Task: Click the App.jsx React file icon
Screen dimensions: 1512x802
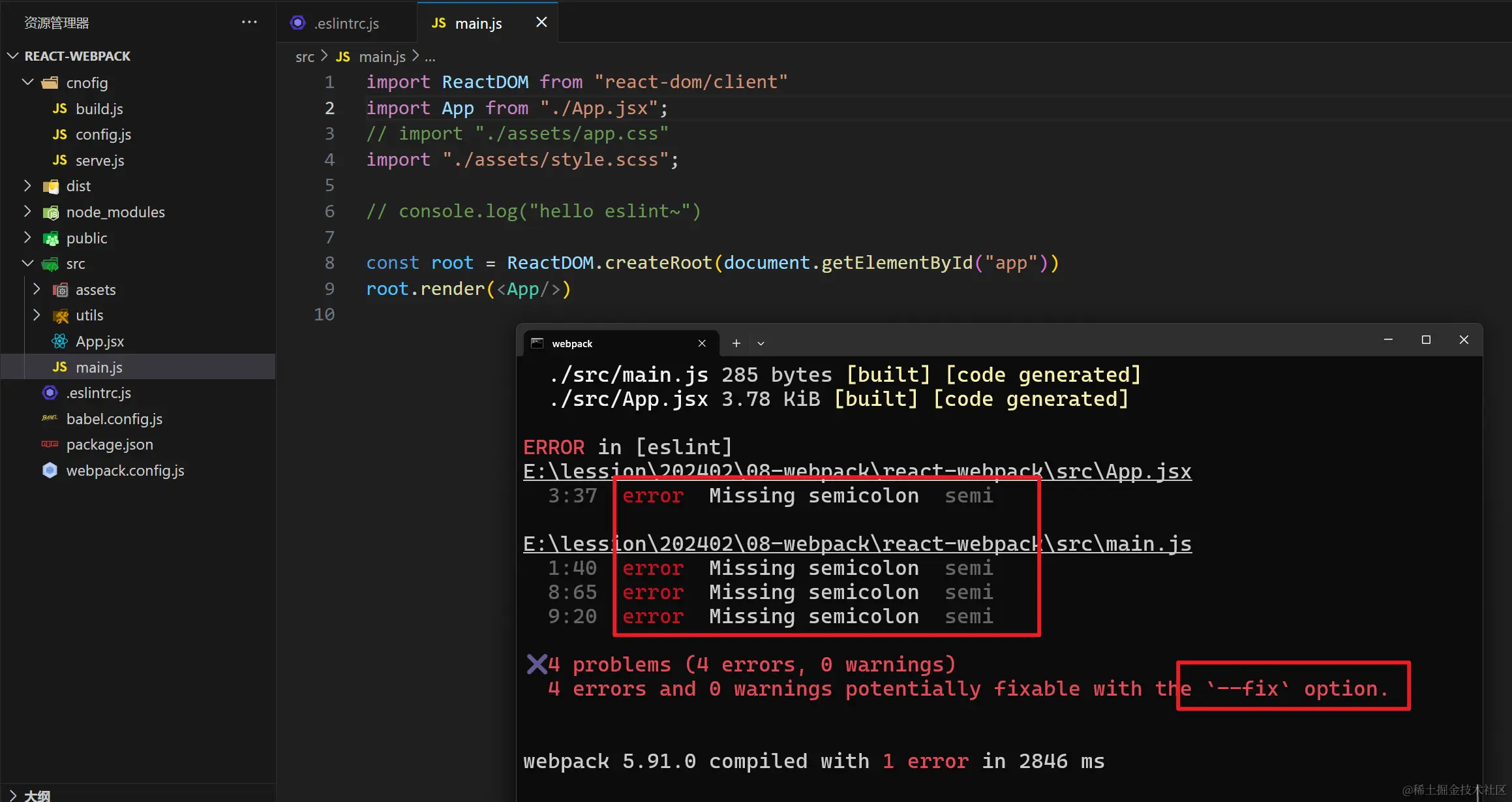Action: [x=59, y=341]
